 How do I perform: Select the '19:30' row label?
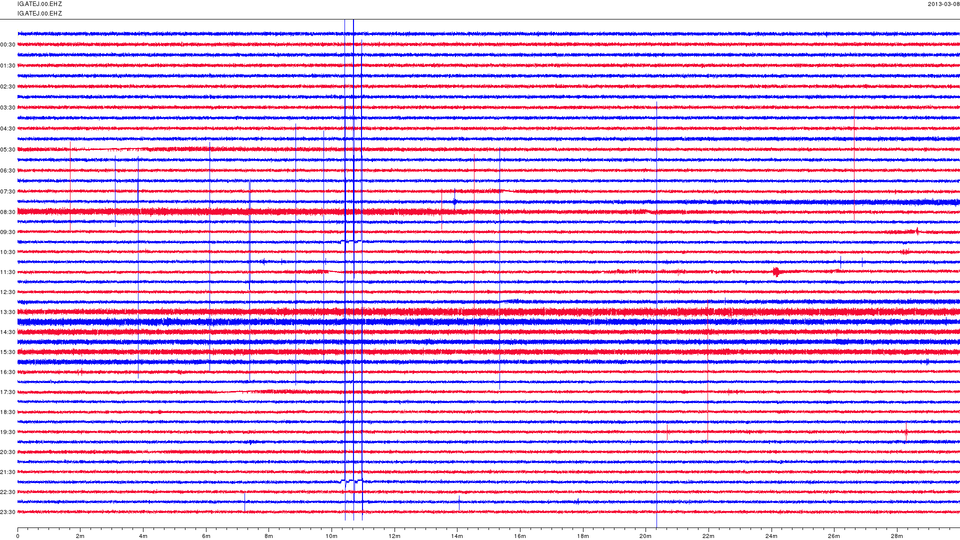[8, 432]
